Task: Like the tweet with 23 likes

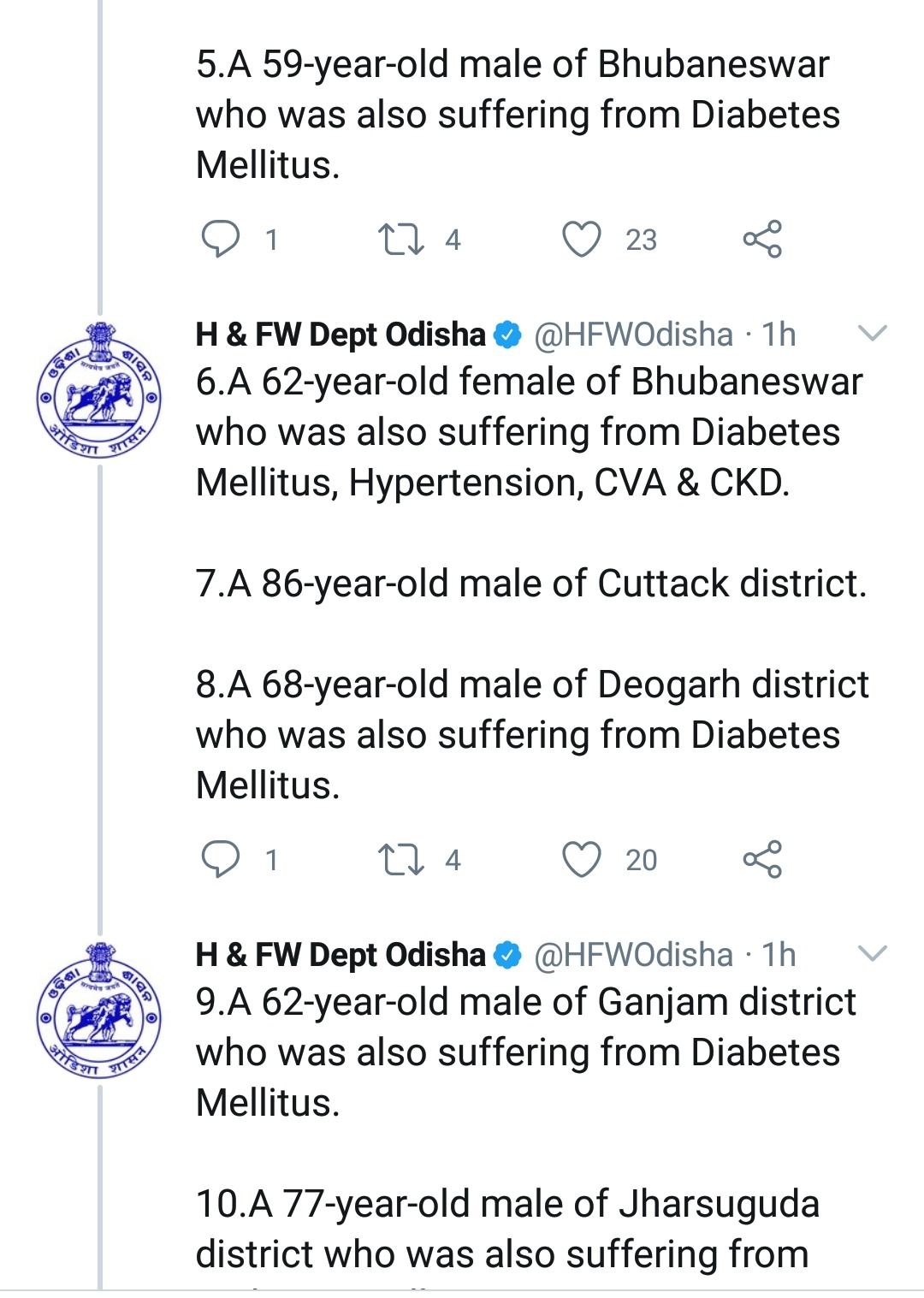Action: (582, 239)
